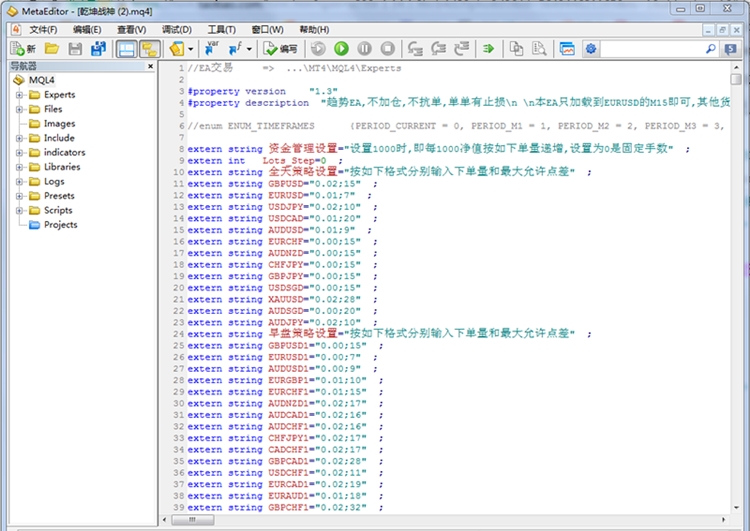Click the 早盘策略设置 code line
This screenshot has height=531, width=750.
point(389,334)
